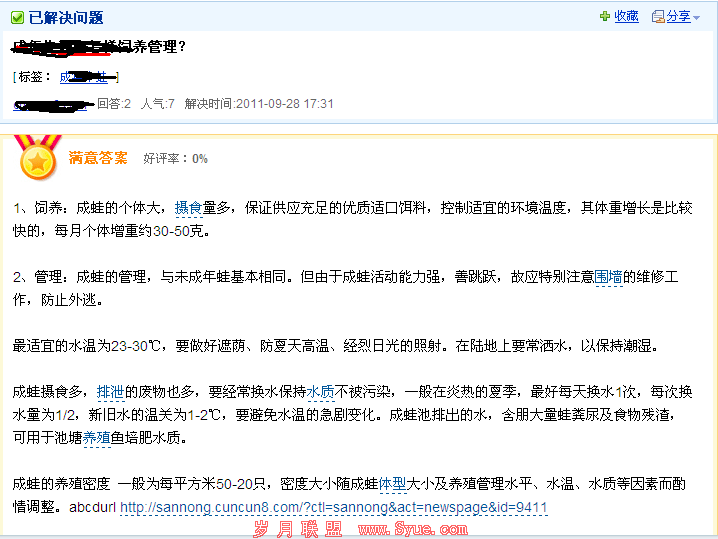Click the 排泄 keyword link
The image size is (718, 539).
pos(111,391)
